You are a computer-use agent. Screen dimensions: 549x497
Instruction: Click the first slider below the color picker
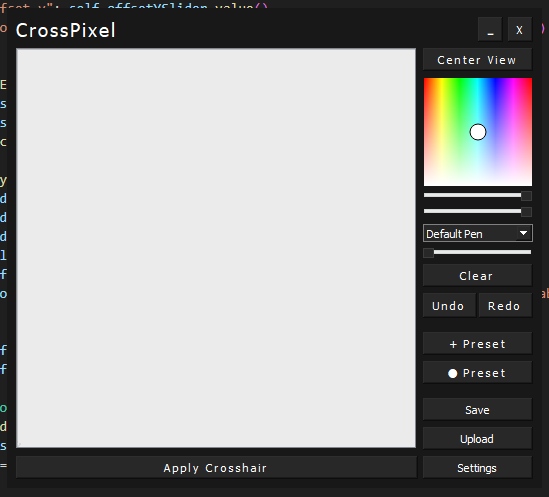[478, 195]
